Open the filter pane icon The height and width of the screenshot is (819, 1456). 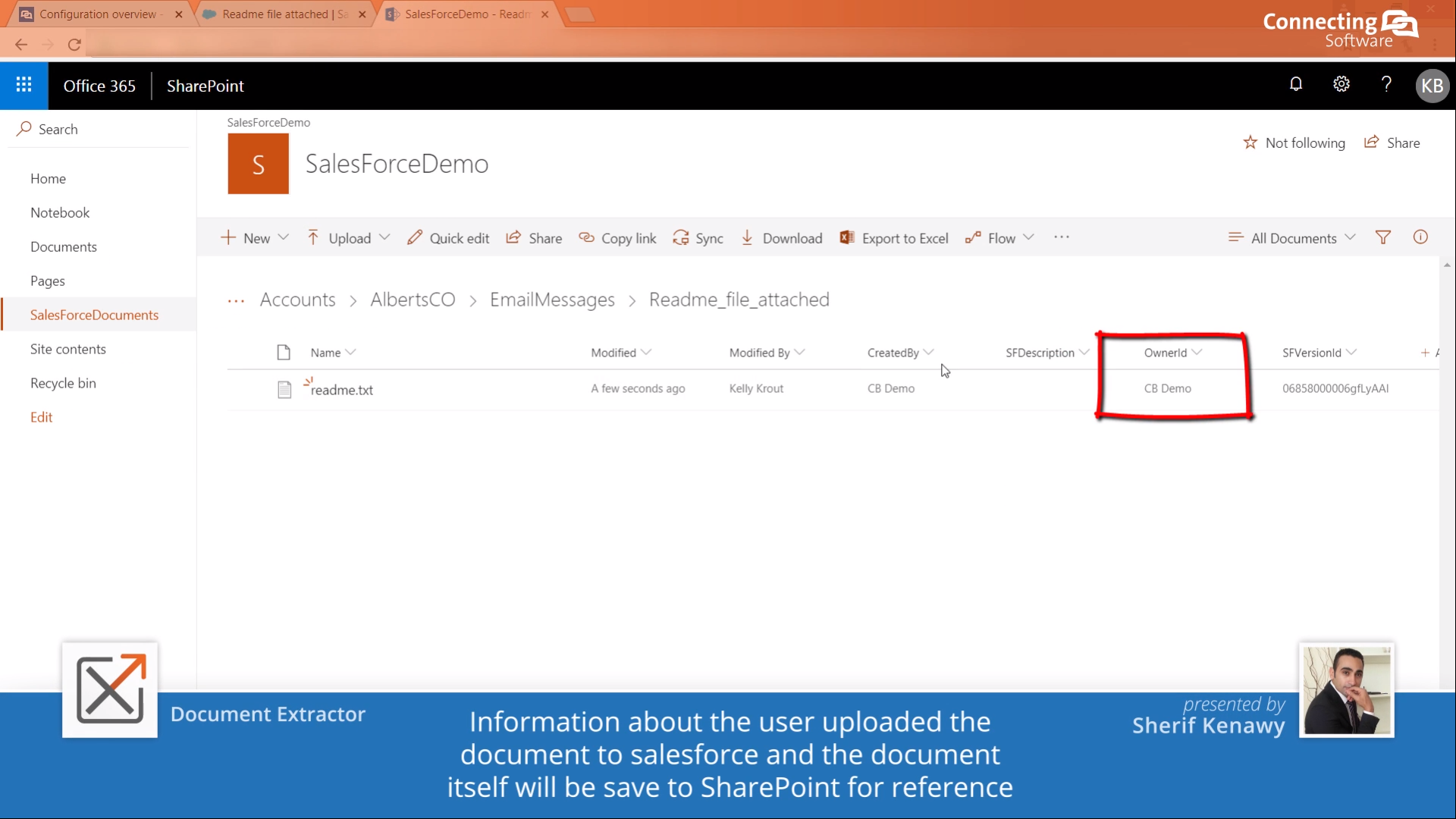(1383, 237)
